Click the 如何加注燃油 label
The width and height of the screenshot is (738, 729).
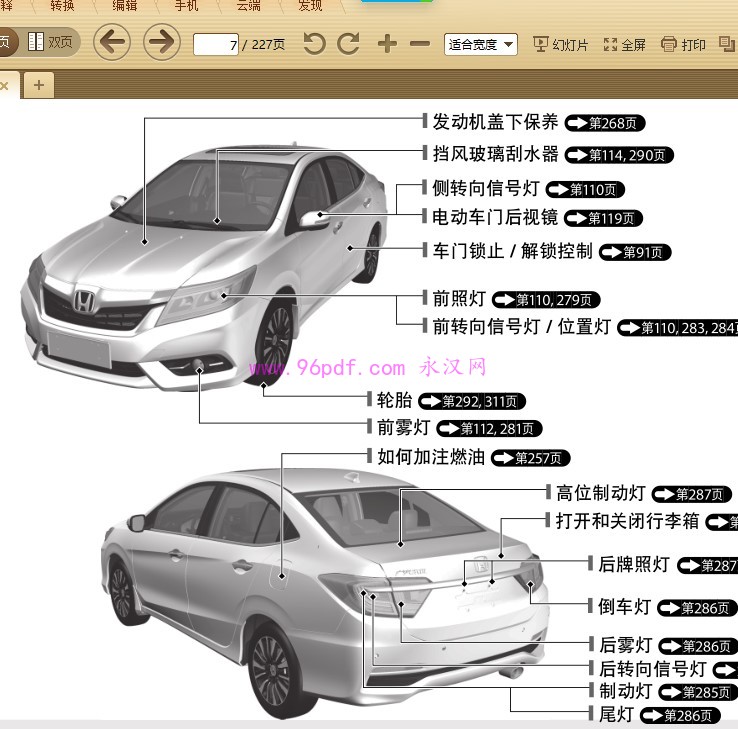pos(431,457)
